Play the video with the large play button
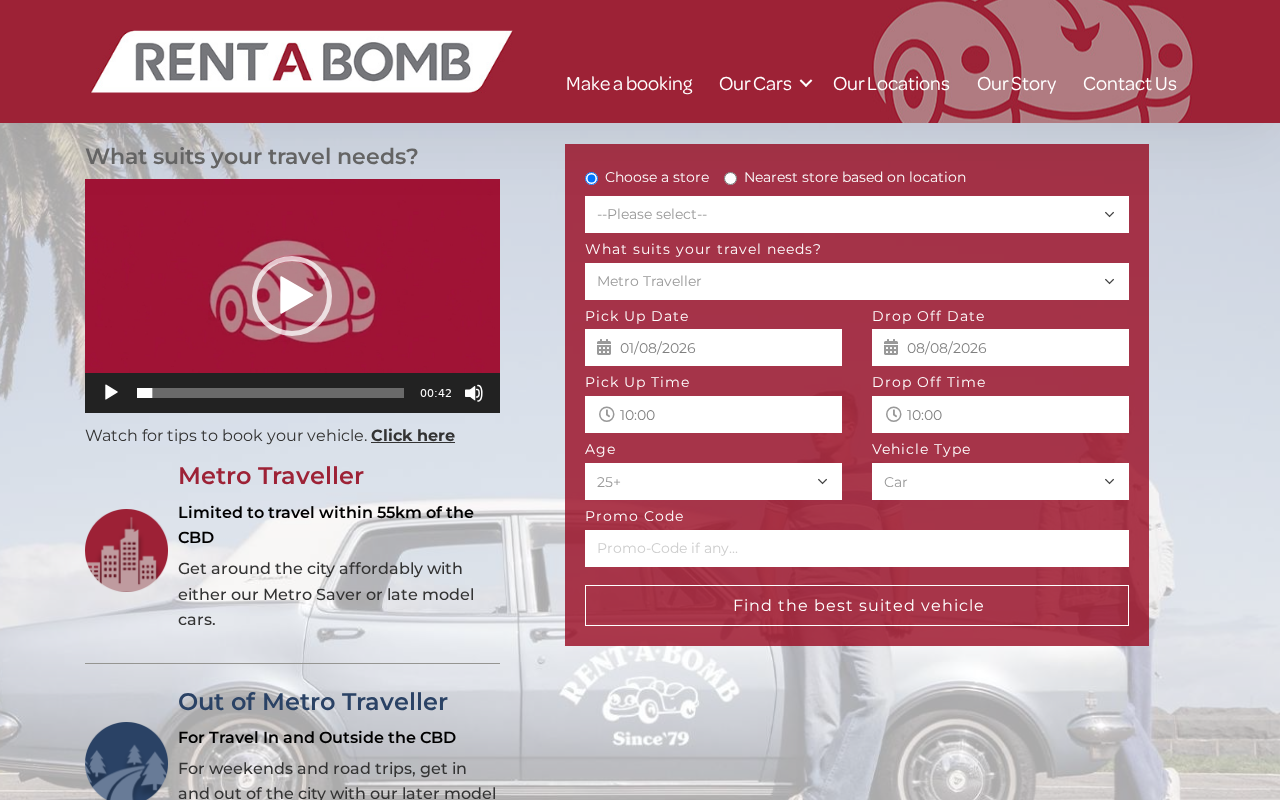Image resolution: width=1280 pixels, height=800 pixels. (x=292, y=296)
